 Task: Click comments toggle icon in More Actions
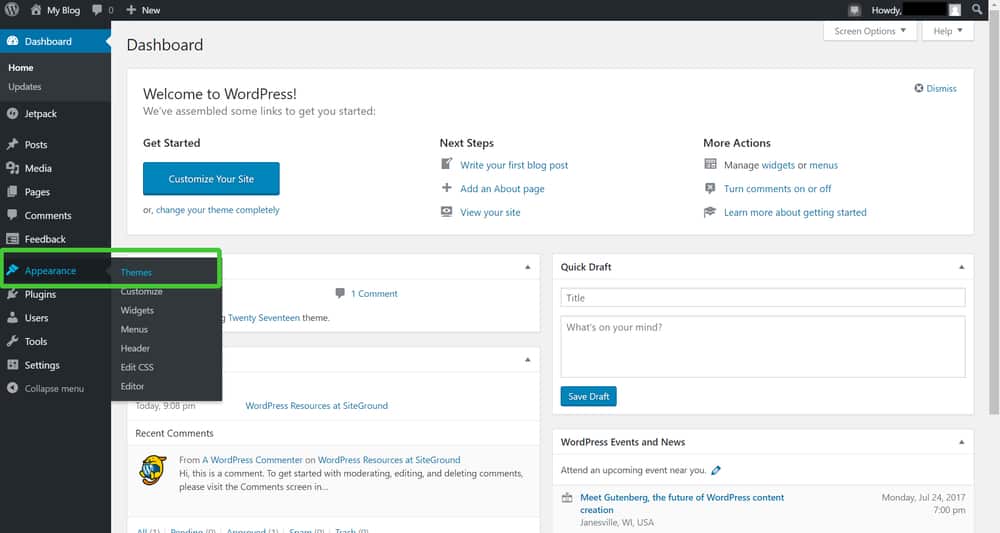point(710,188)
